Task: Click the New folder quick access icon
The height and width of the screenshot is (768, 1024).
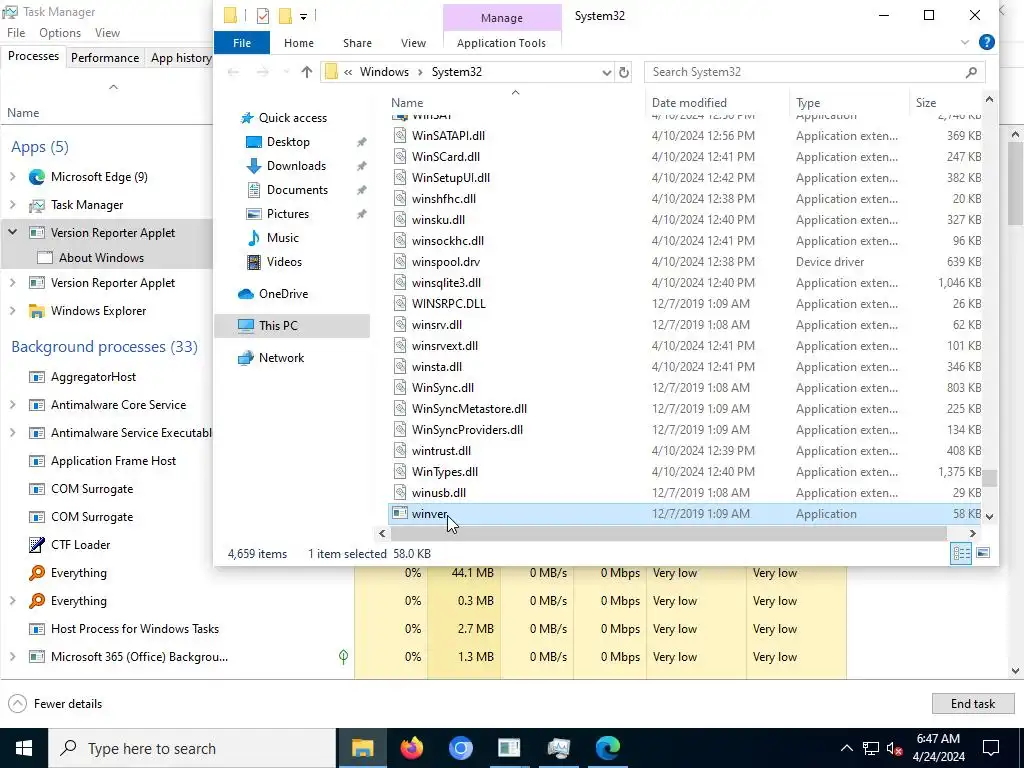Action: pyautogui.click(x=285, y=16)
